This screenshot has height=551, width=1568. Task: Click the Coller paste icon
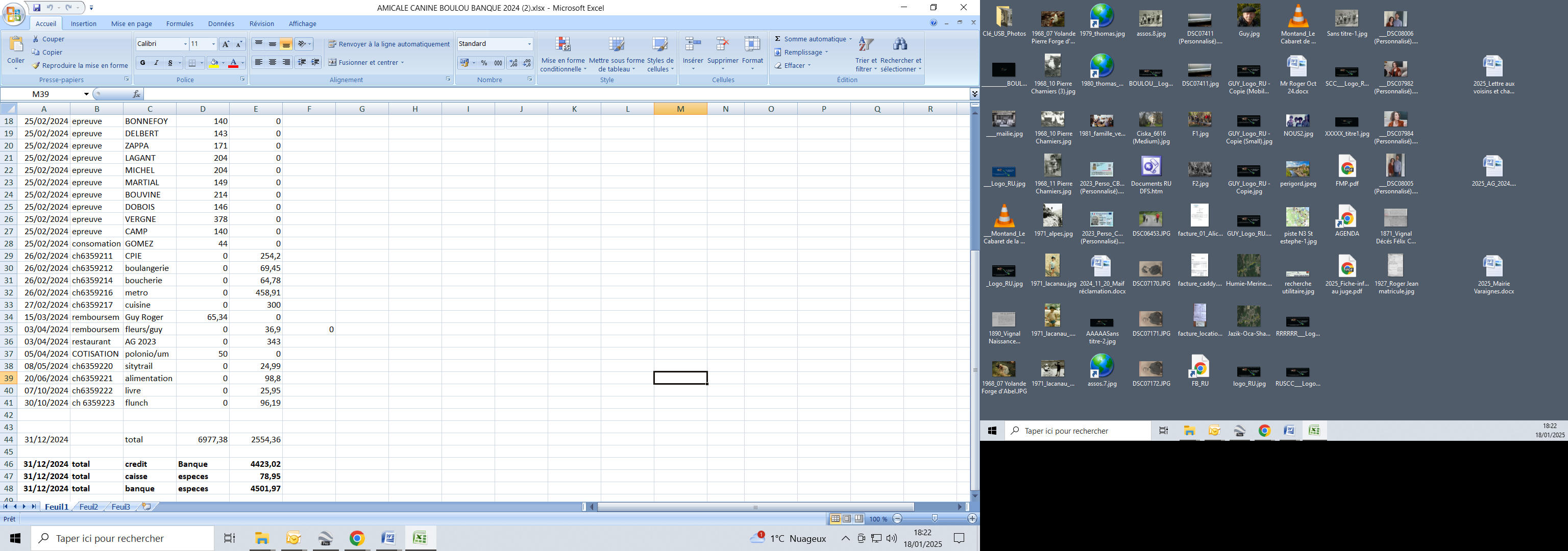(x=16, y=45)
